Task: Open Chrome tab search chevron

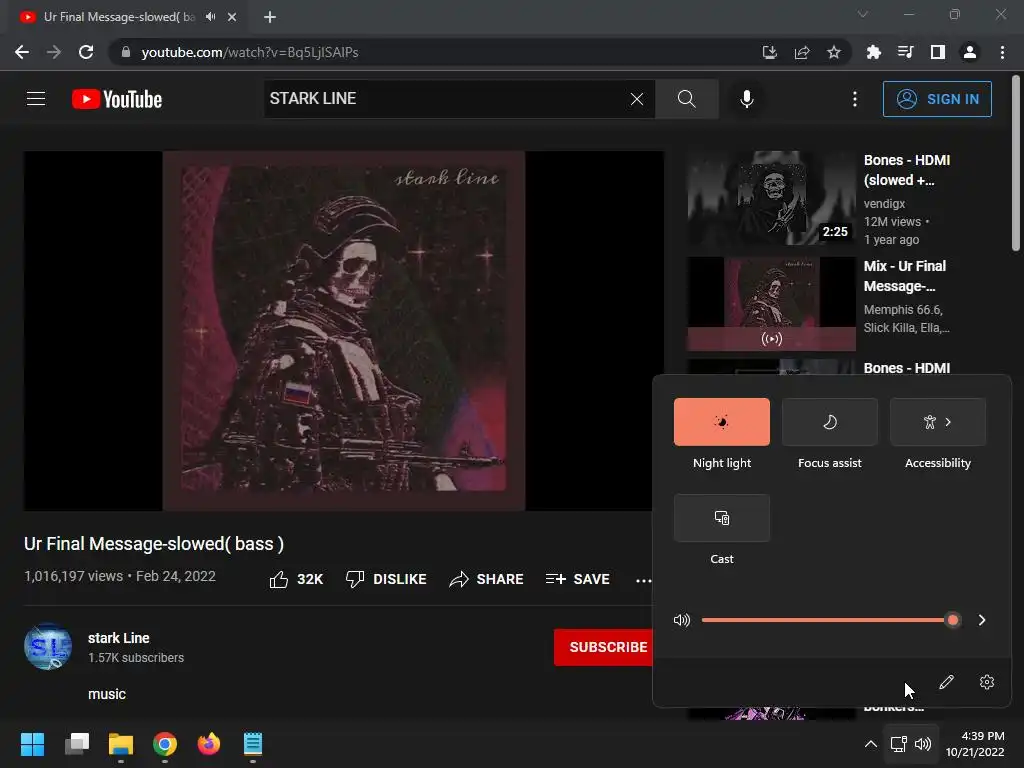Action: point(863,14)
